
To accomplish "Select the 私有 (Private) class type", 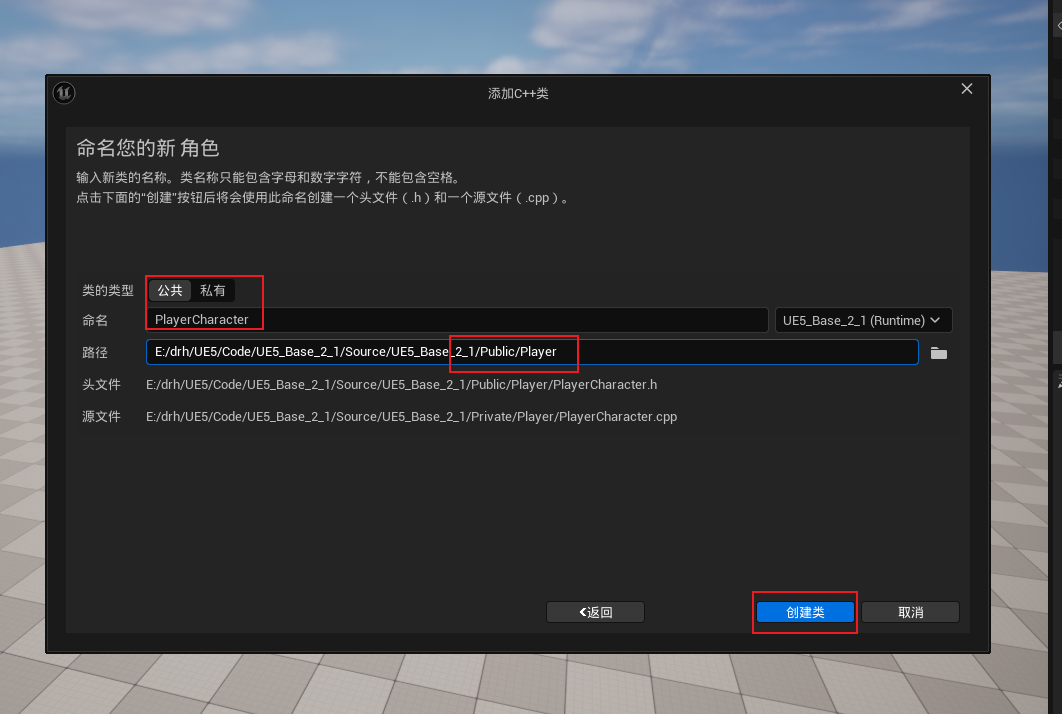I will [x=213, y=290].
